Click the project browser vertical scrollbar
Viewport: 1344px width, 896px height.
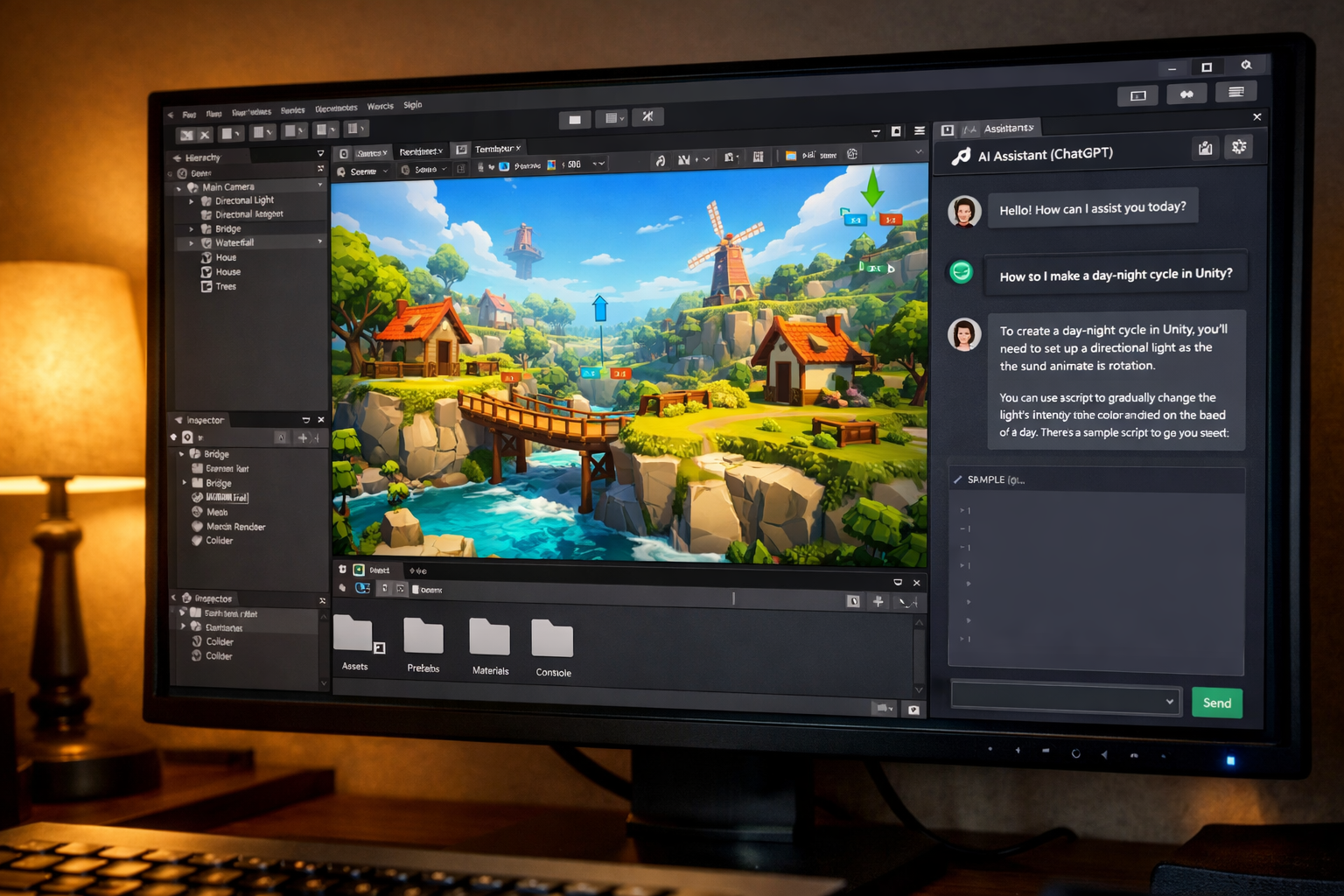(919, 656)
